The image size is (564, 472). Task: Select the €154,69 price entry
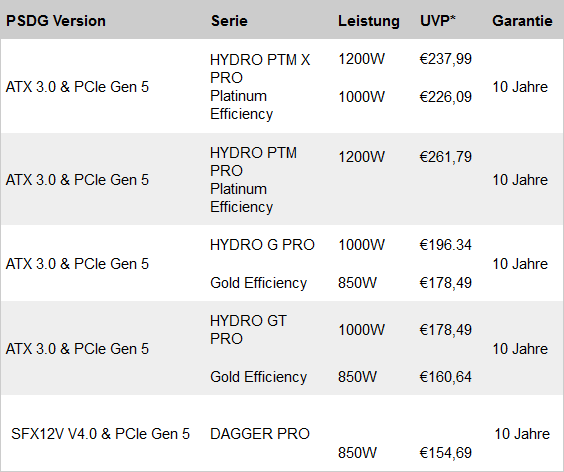click(x=445, y=453)
